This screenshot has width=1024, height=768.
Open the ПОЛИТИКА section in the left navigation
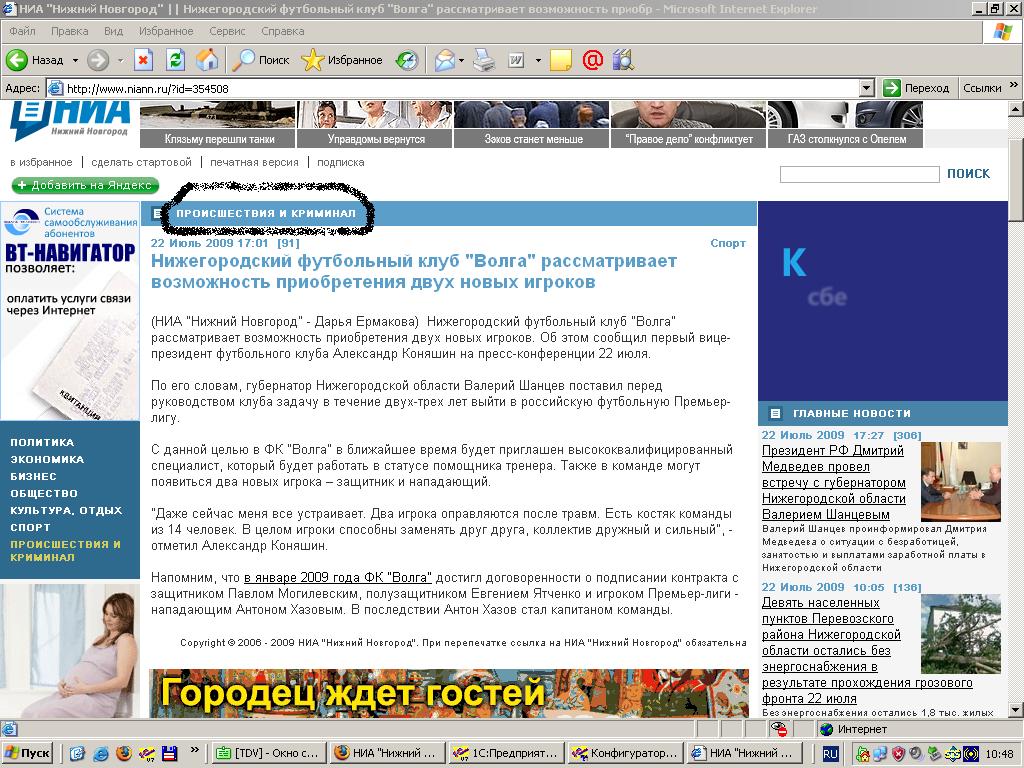coord(42,442)
